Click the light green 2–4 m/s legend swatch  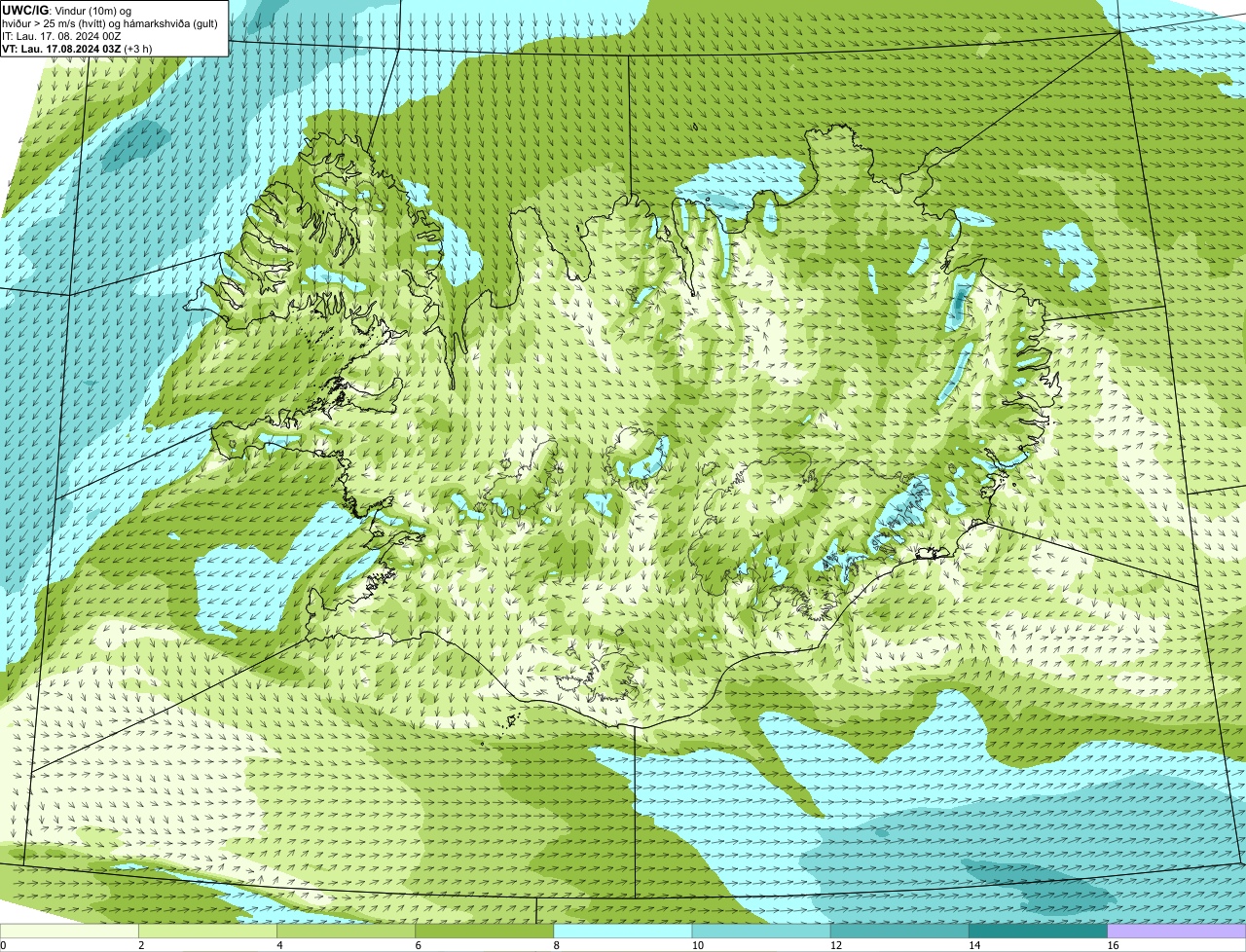[207, 932]
